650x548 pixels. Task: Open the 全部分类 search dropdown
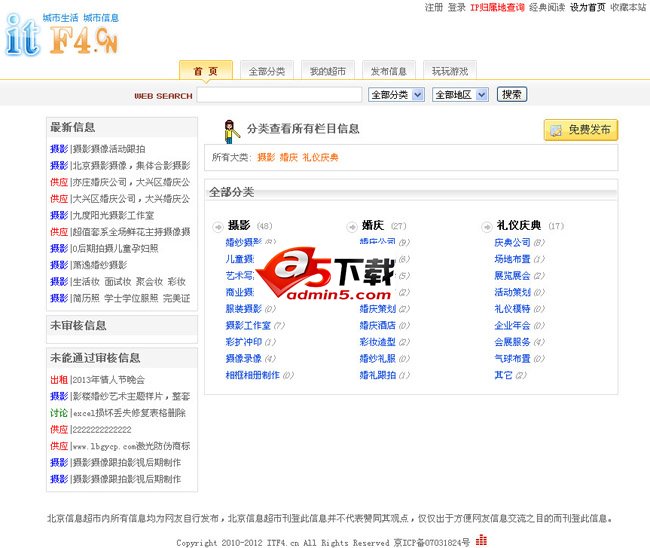pos(396,95)
